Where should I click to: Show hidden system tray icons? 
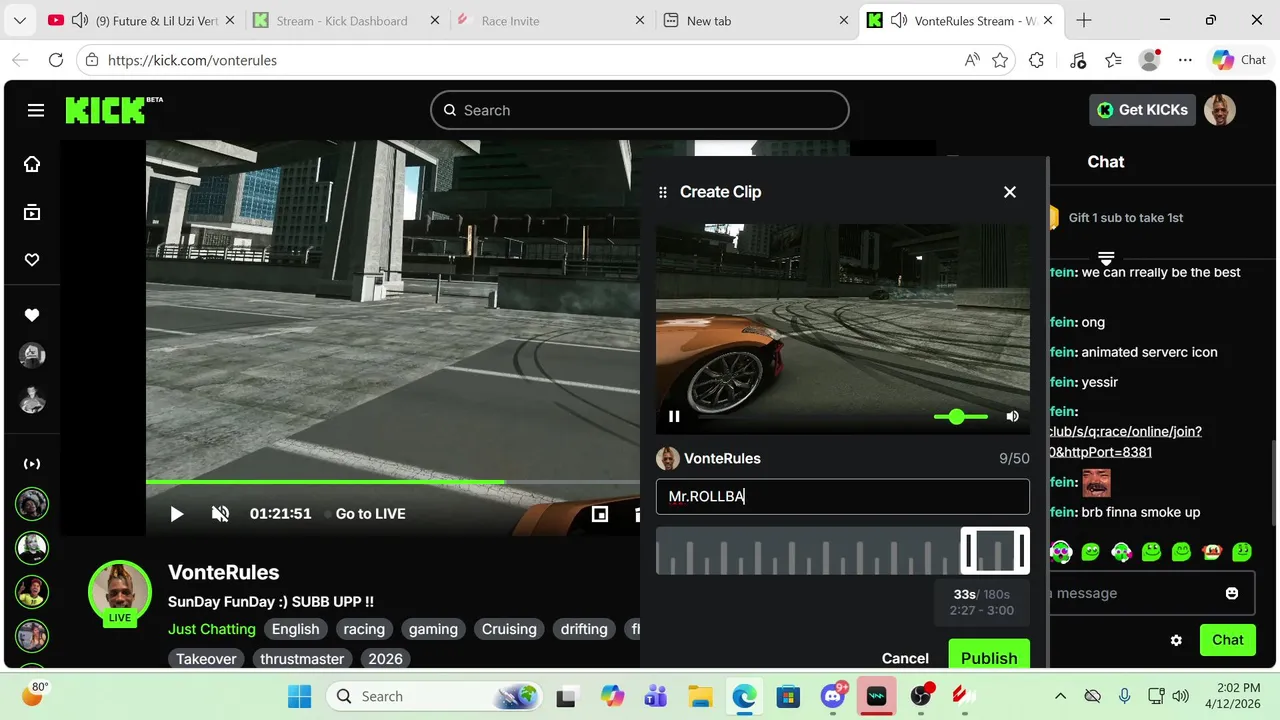(x=1061, y=696)
